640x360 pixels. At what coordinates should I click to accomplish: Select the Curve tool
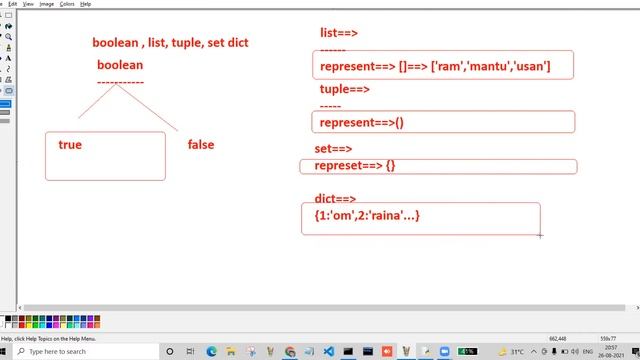(x=9, y=69)
